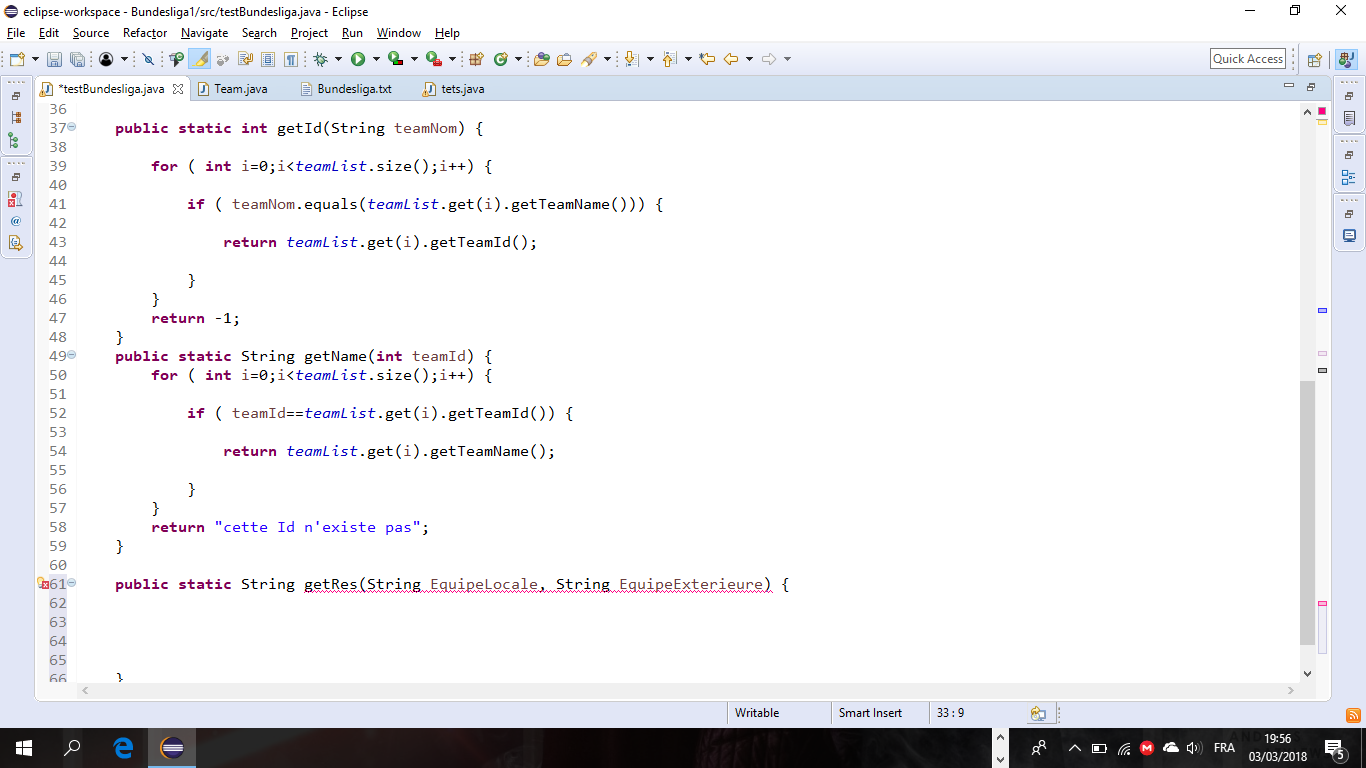
Task: Open Windows Action Center notifications
Action: [1334, 747]
